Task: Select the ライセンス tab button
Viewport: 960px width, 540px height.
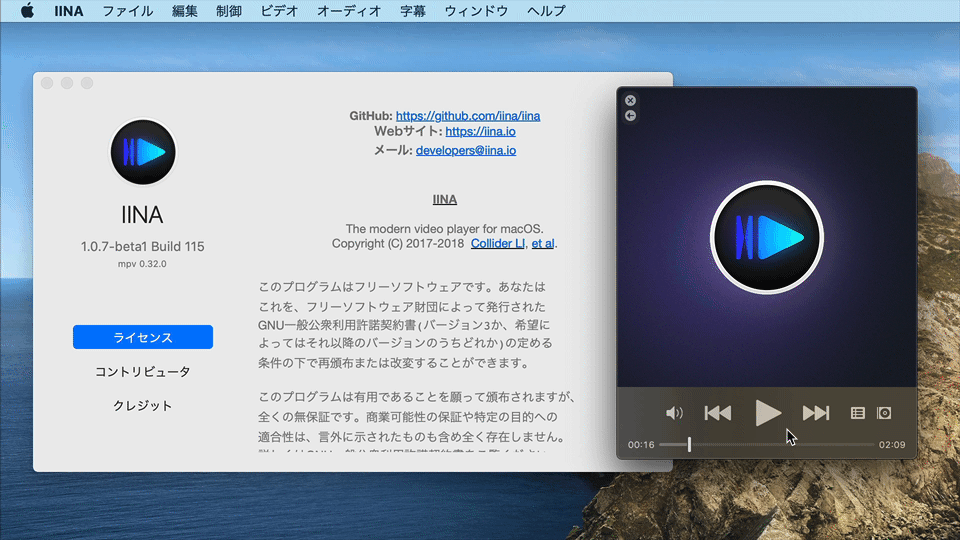Action: [143, 337]
